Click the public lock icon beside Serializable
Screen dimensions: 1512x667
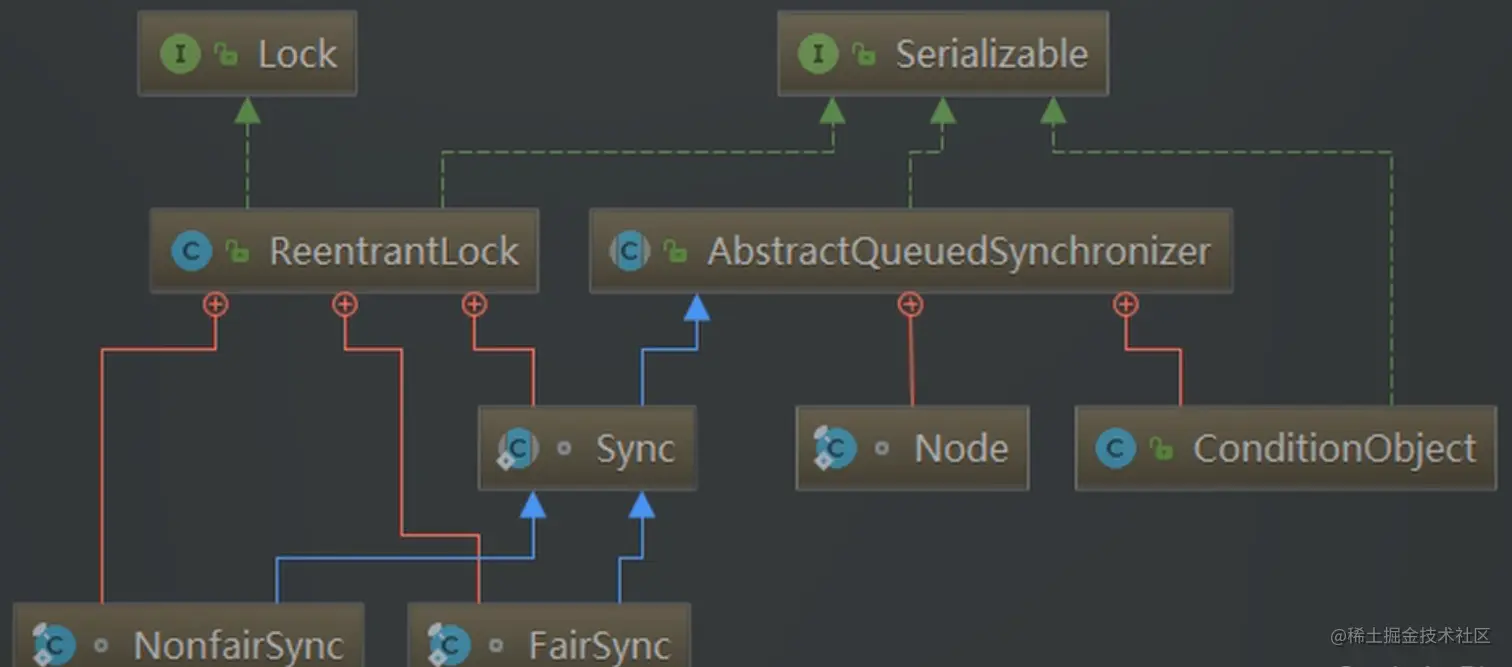coord(864,55)
